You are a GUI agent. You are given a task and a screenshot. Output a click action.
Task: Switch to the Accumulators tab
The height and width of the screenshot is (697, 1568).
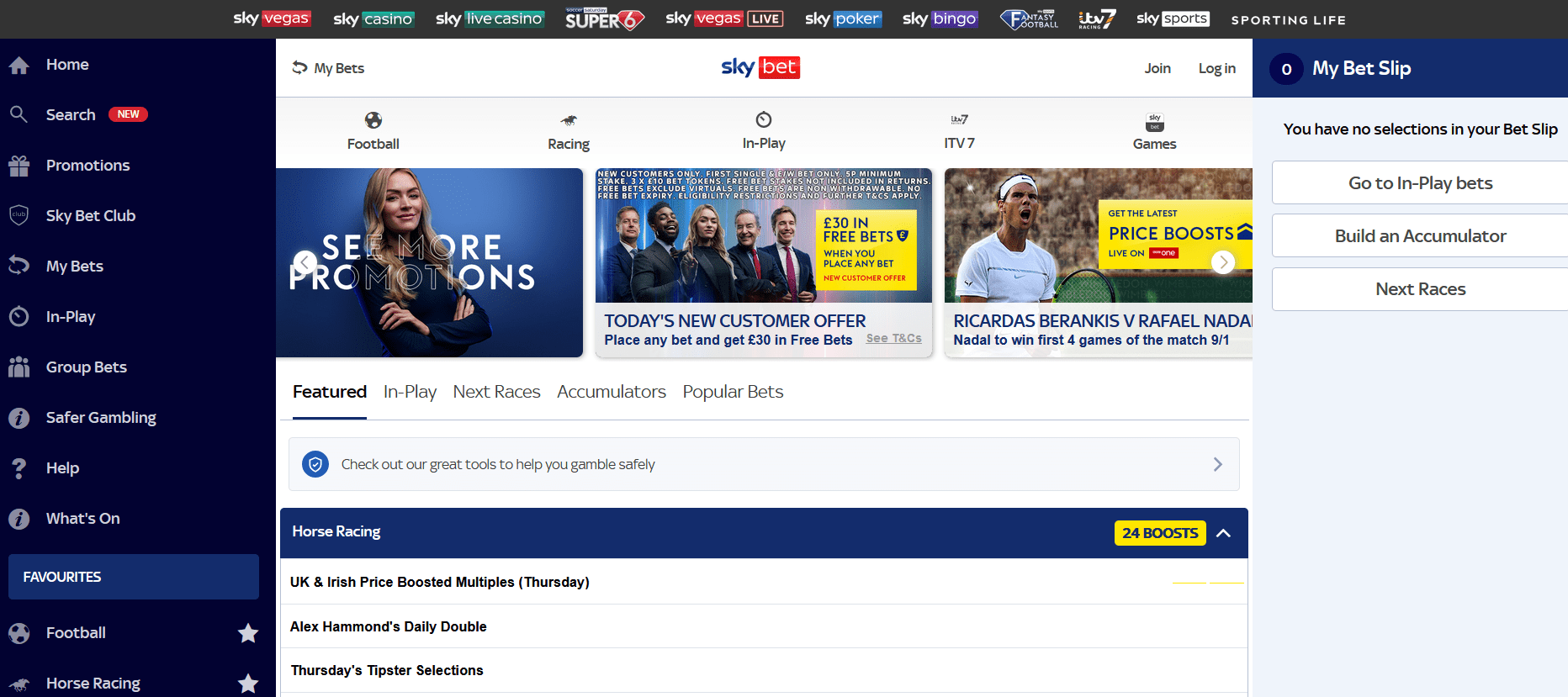[612, 392]
